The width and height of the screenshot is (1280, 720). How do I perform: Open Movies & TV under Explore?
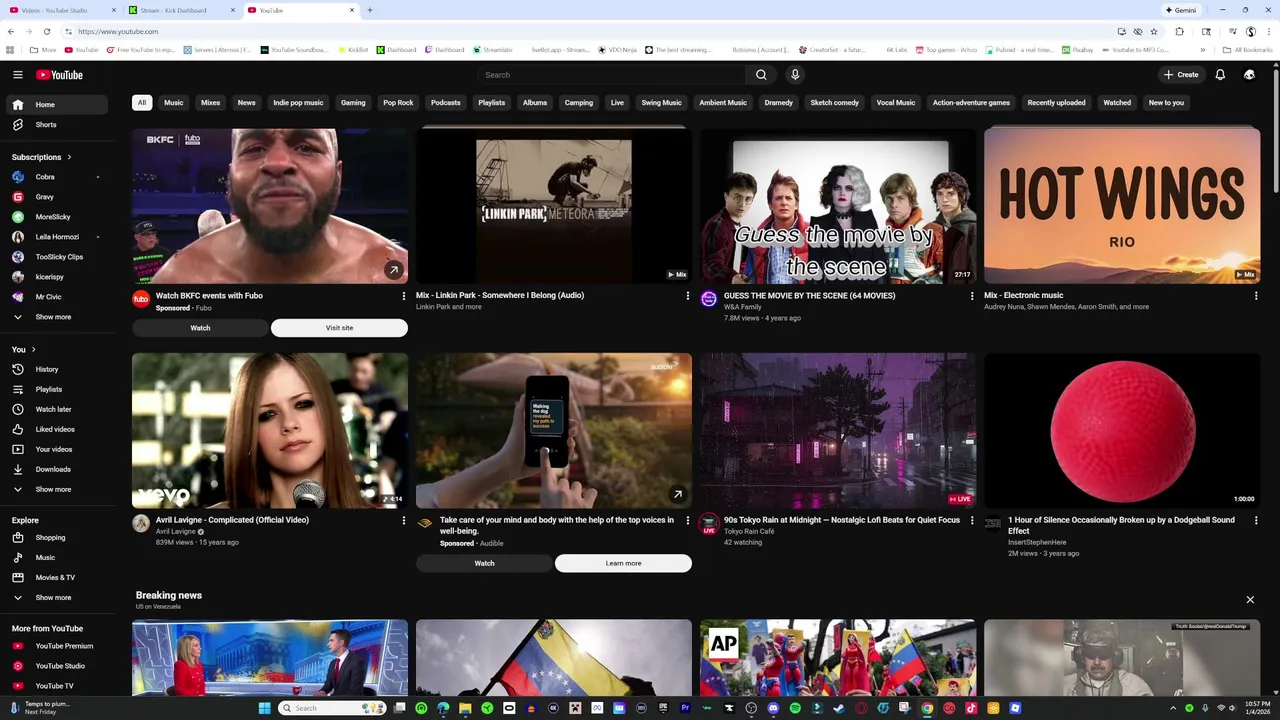pos(54,578)
